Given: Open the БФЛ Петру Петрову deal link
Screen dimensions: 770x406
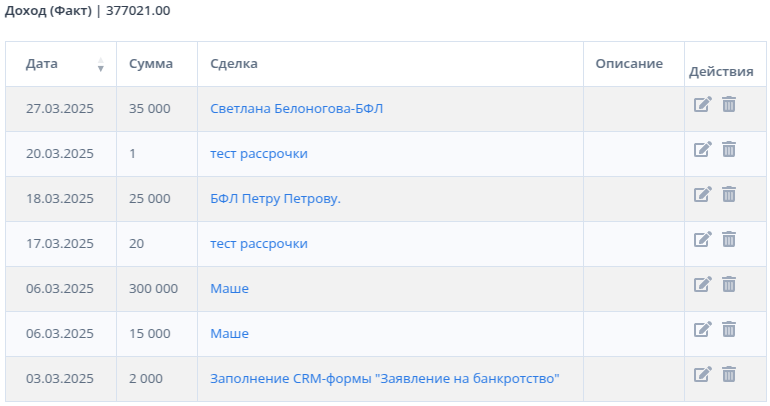Looking at the screenshot, I should 275,199.
